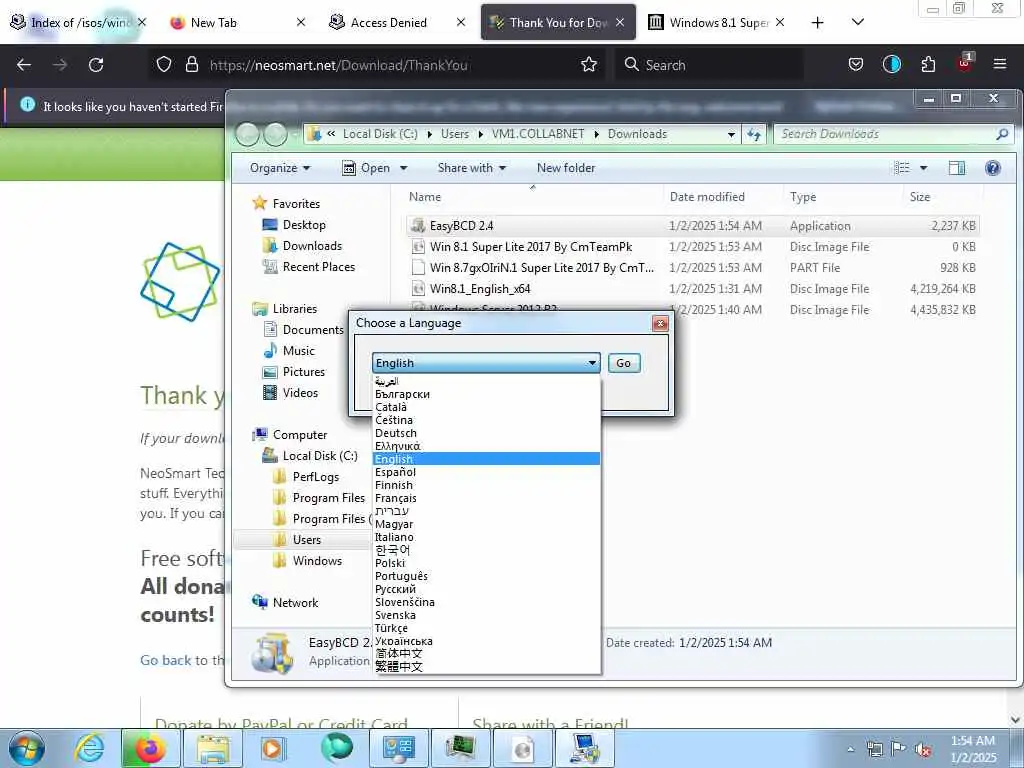Viewport: 1024px width, 768px height.
Task: Switch to Firefox in the taskbar
Action: 150,748
